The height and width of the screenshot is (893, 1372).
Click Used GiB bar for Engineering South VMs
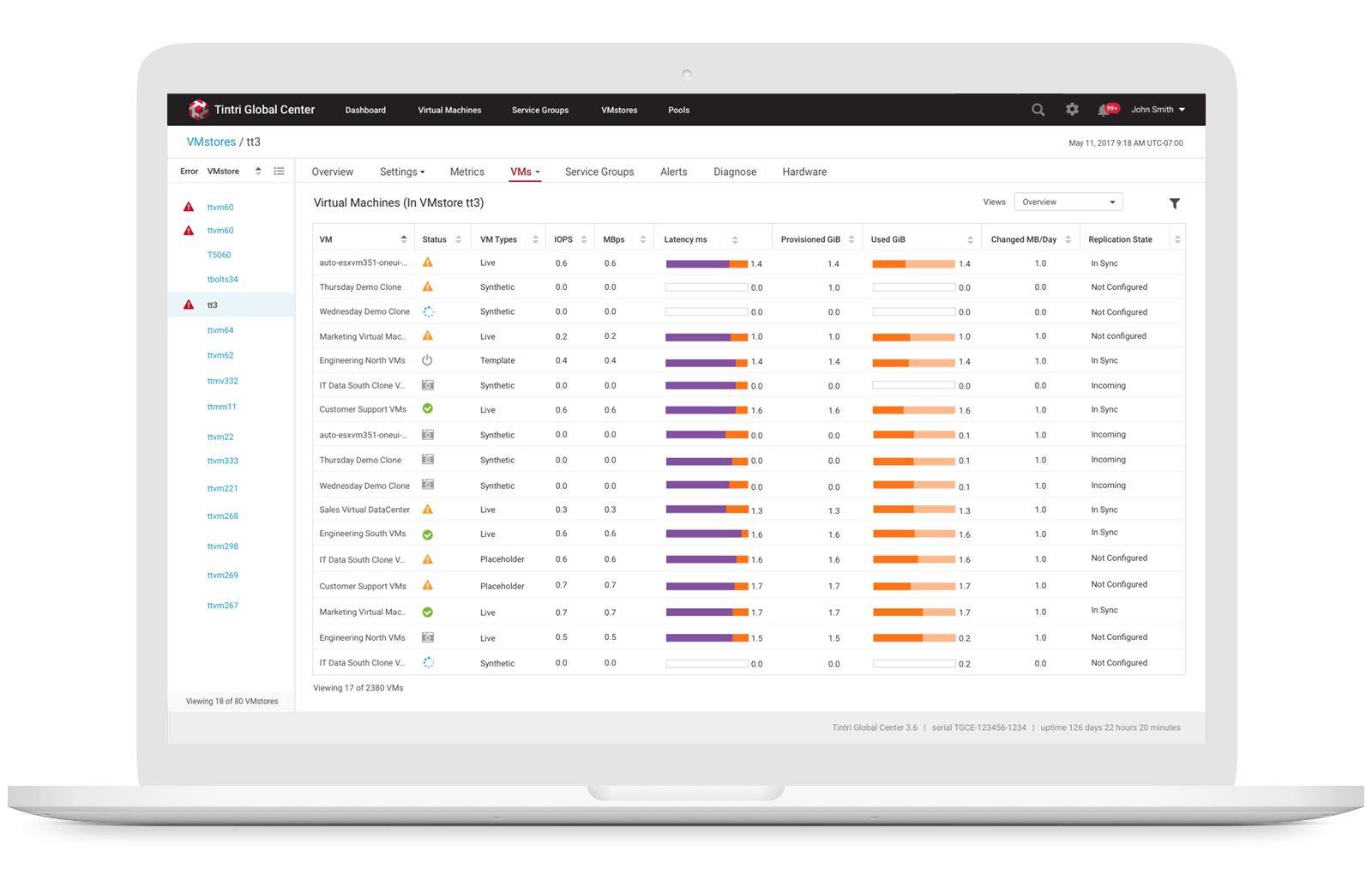(914, 534)
